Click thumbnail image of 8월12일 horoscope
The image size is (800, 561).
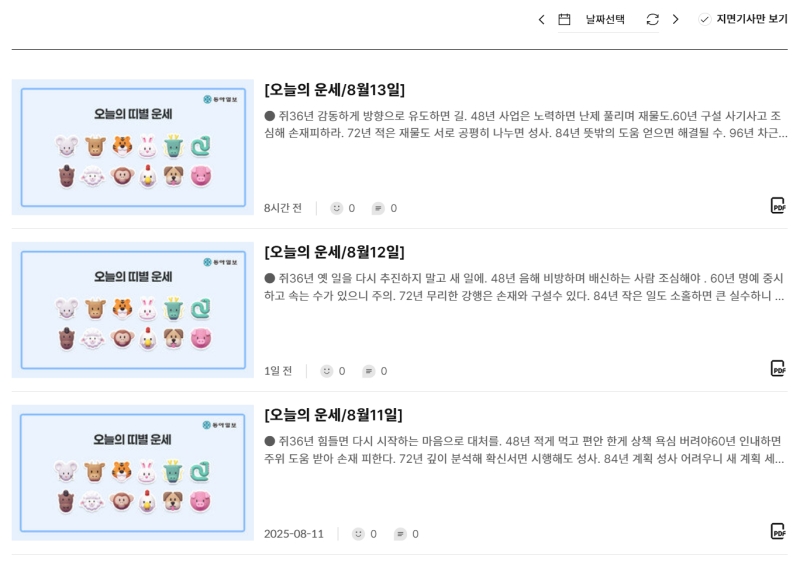point(133,310)
